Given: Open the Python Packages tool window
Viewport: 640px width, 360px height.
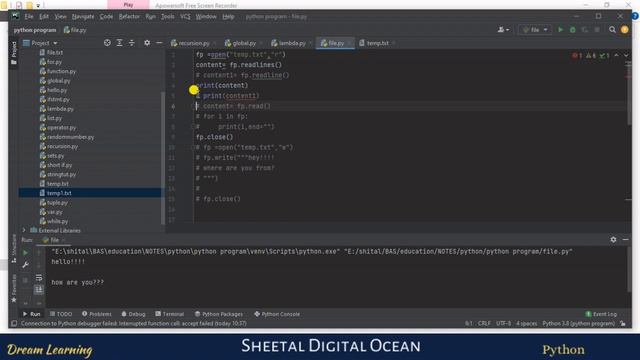Looking at the screenshot, I should pos(219,314).
